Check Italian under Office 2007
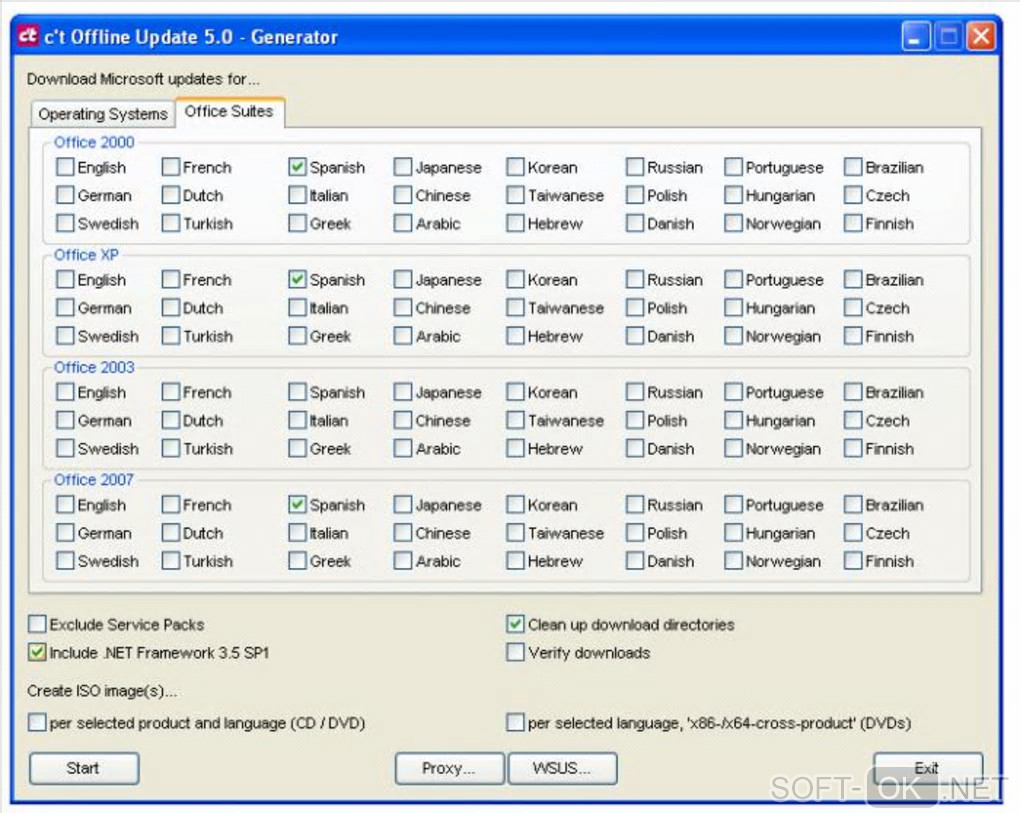Viewport: 1020px width, 813px height. 297,533
